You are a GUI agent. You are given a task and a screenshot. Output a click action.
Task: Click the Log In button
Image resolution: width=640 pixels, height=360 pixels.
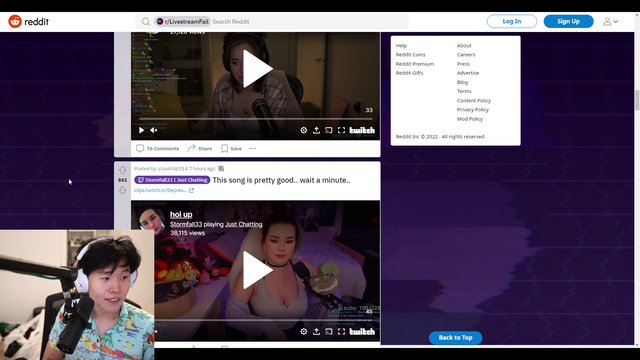(511, 21)
